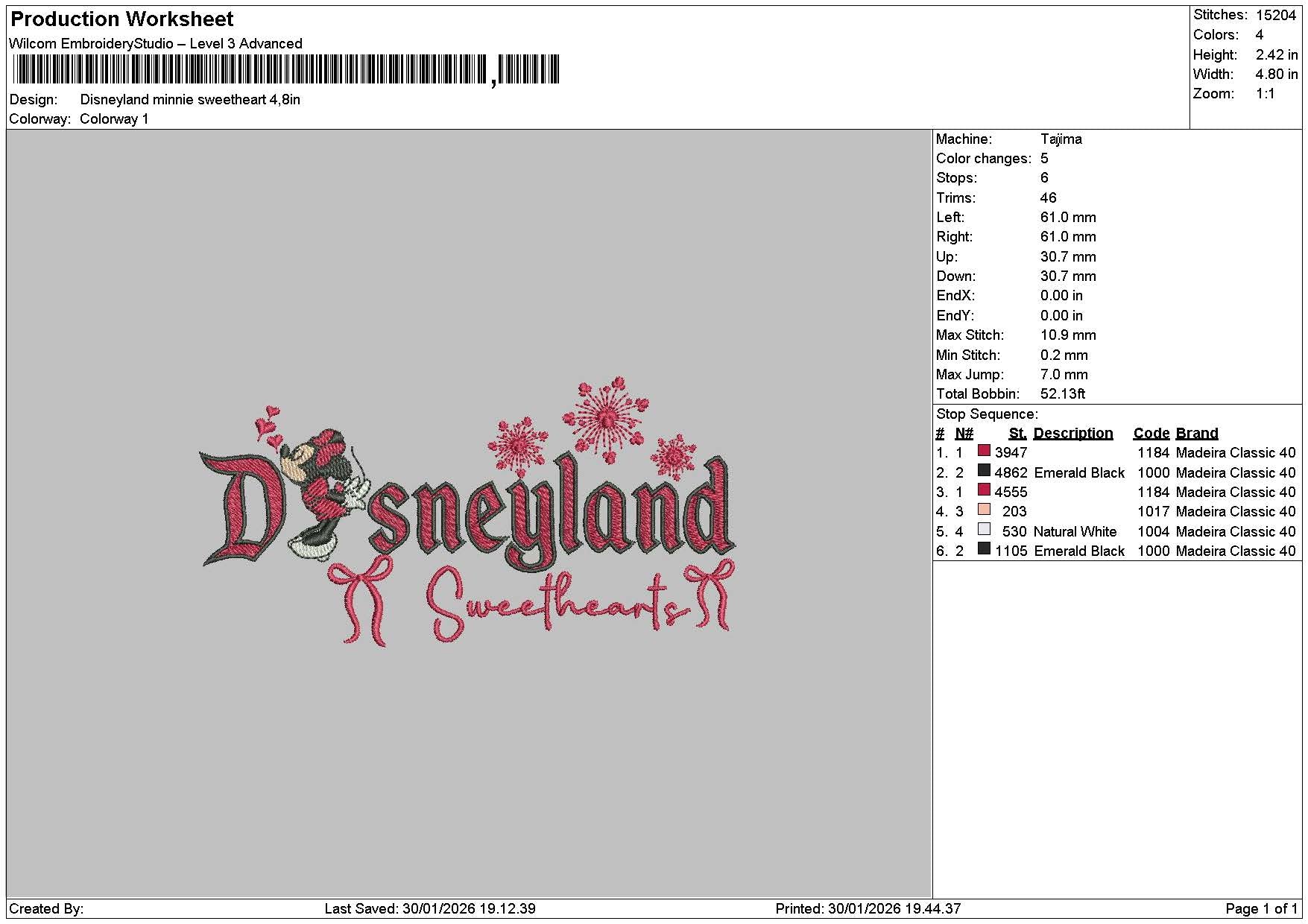
Task: Select the Trims value '46'
Action: 1049,198
